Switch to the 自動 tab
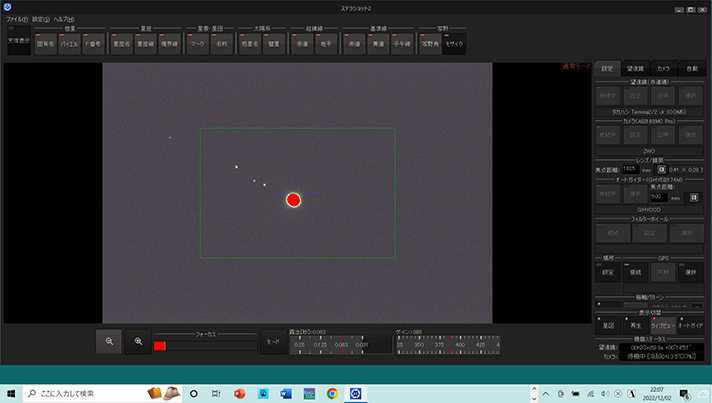The width and height of the screenshot is (712, 403). pos(692,69)
